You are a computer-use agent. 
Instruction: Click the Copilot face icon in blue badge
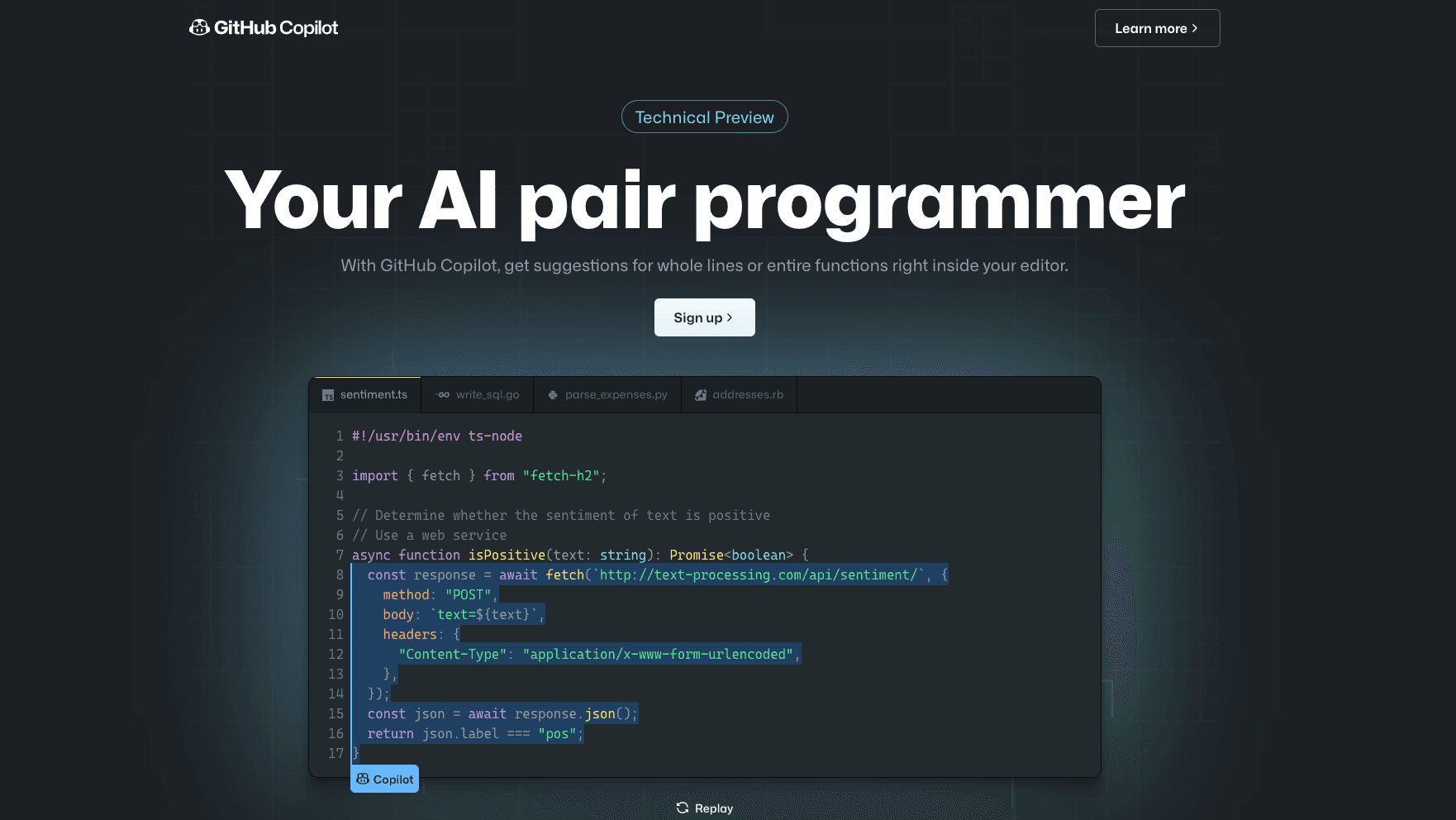point(363,779)
